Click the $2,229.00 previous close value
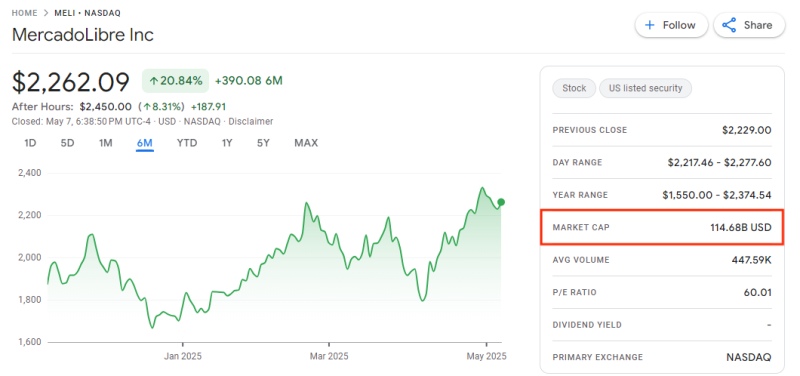 point(746,130)
